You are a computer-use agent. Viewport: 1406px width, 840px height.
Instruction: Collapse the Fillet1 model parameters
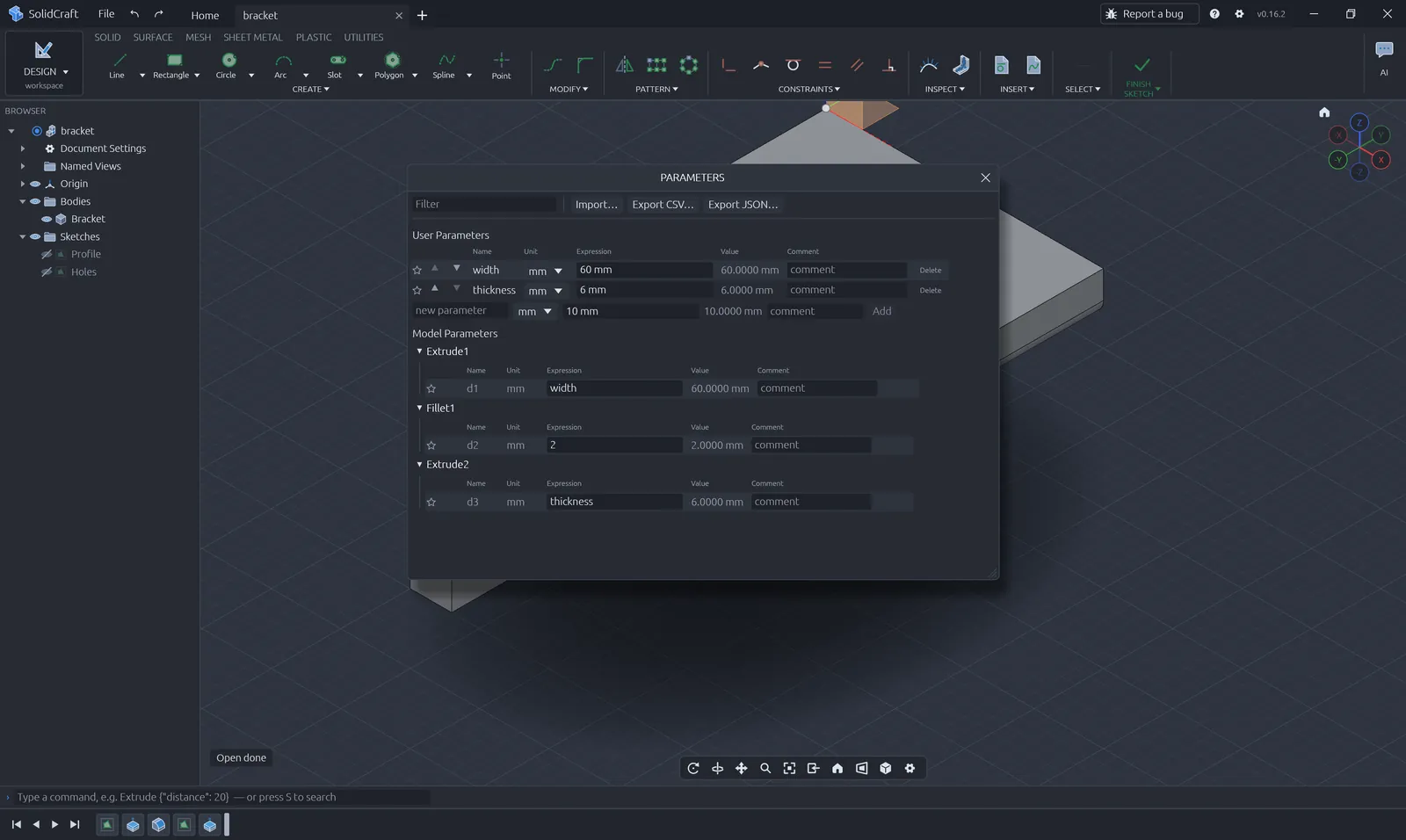[x=419, y=409]
